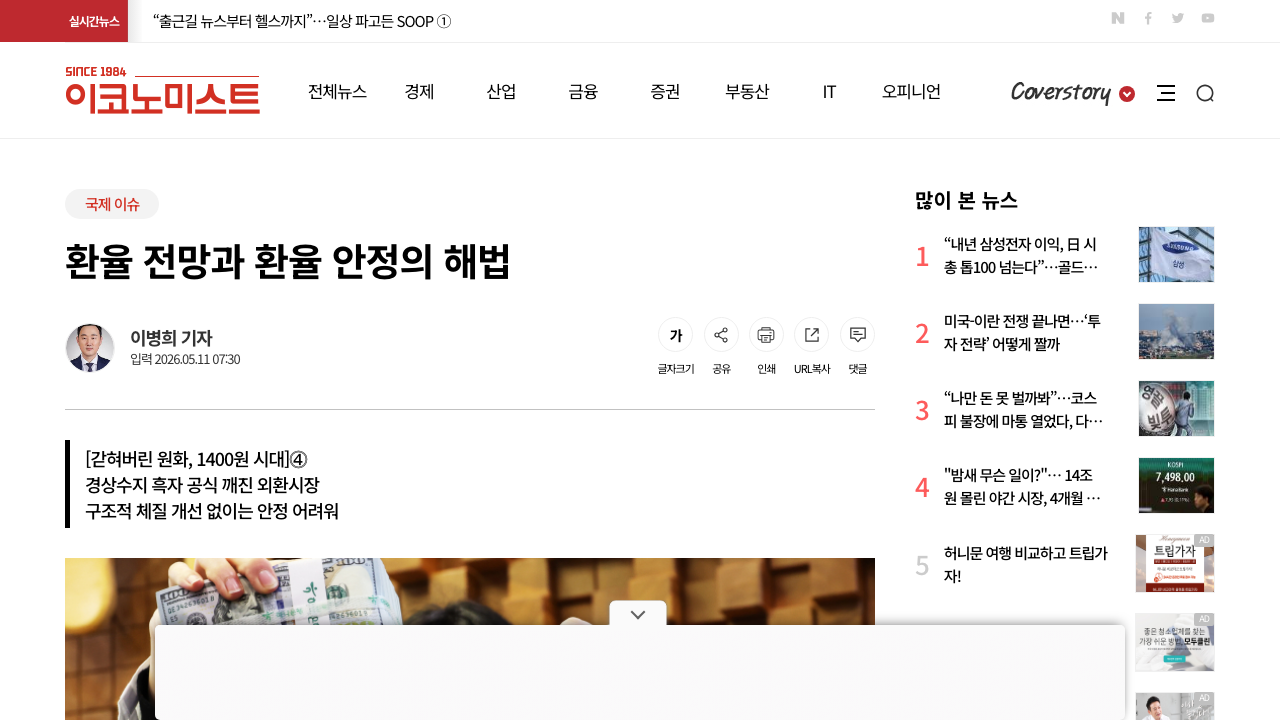Open ranked news 1 about 삼성전자 이익
The width and height of the screenshot is (1280, 720).
pos(1022,255)
